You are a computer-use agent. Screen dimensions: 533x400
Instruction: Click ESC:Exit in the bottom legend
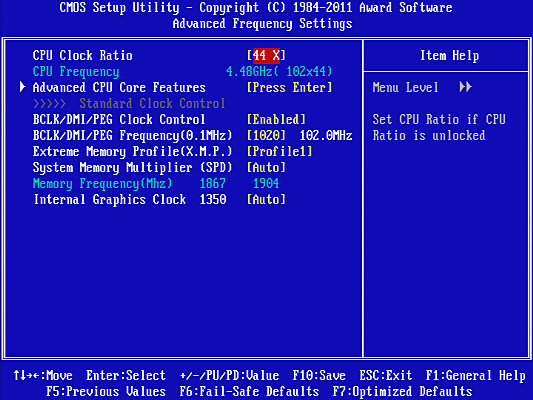pyautogui.click(x=385, y=376)
